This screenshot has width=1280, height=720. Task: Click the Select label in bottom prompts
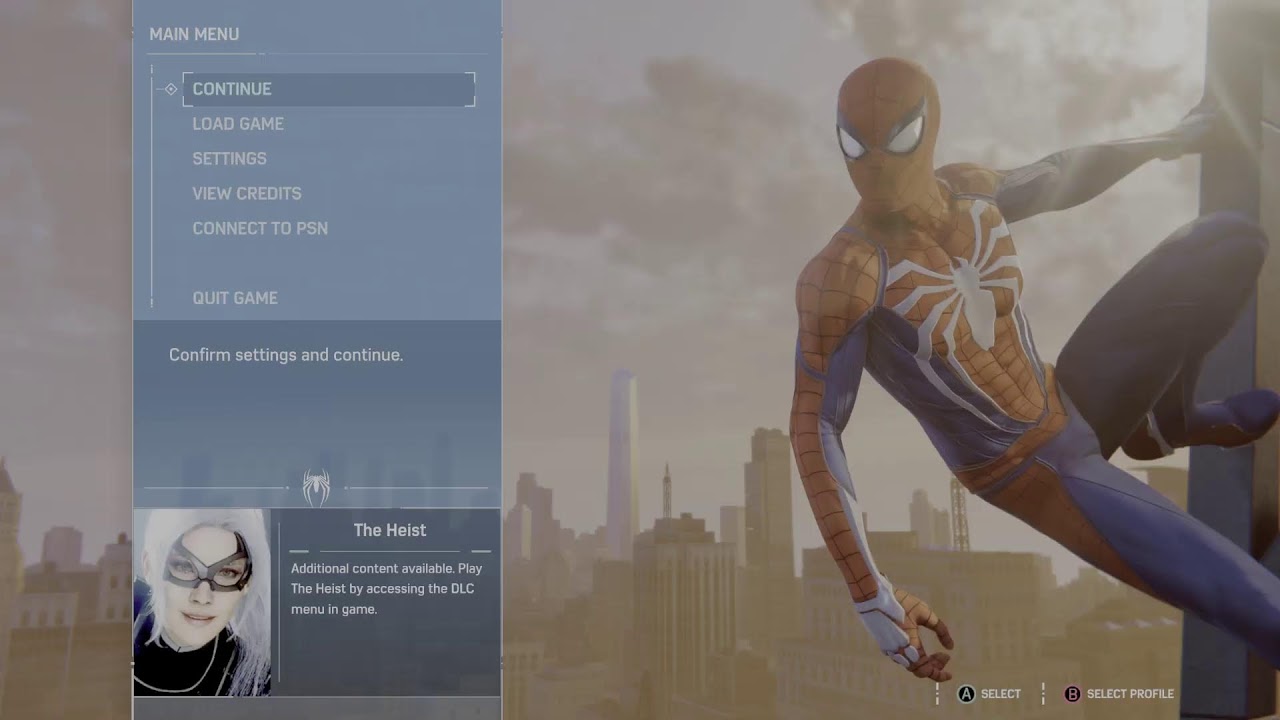(1001, 694)
